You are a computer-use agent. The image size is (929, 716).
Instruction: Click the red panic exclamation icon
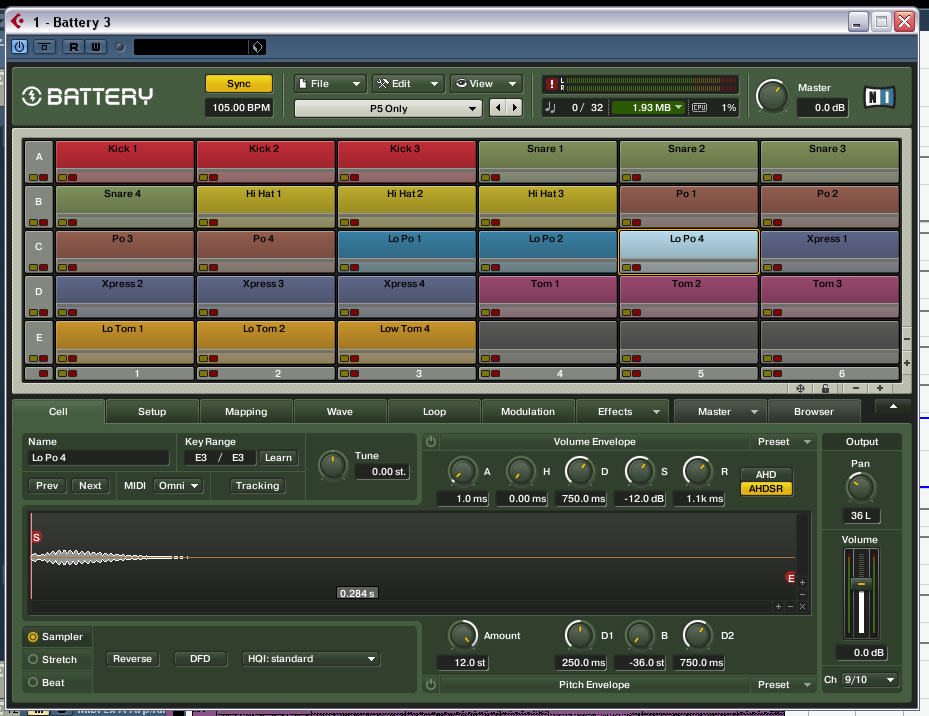(x=550, y=84)
